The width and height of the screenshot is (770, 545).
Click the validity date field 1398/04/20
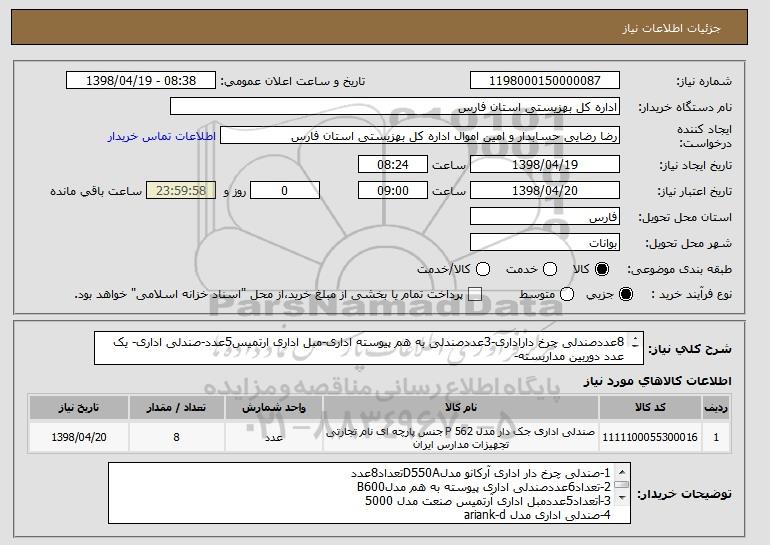click(x=545, y=191)
